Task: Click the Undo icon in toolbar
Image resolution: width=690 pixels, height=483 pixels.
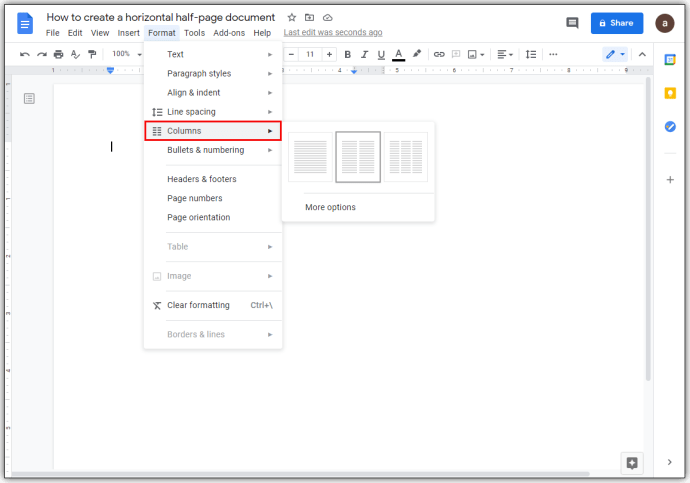Action: coord(25,54)
